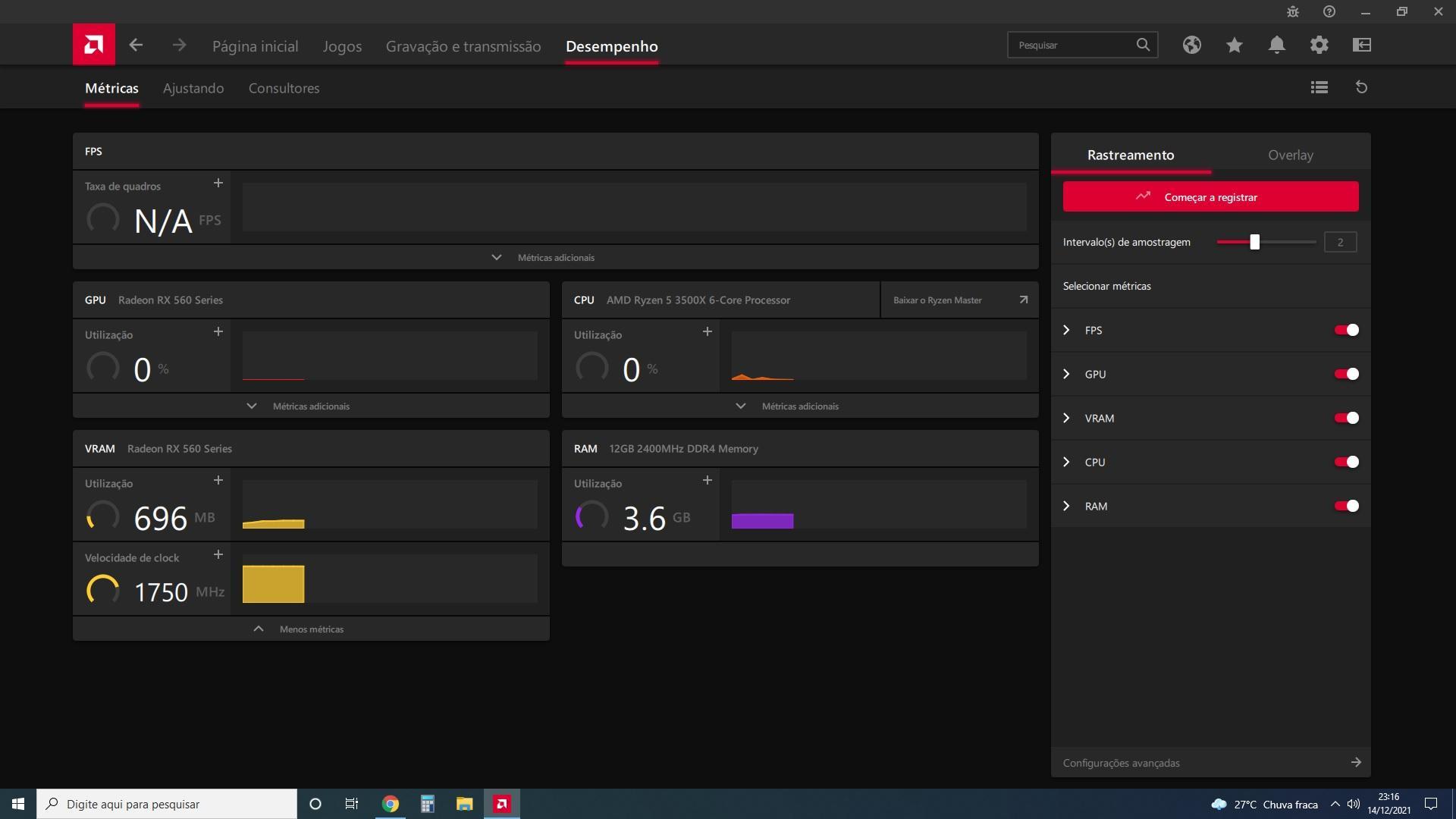
Task: Open the Windows Start menu
Action: click(x=18, y=804)
